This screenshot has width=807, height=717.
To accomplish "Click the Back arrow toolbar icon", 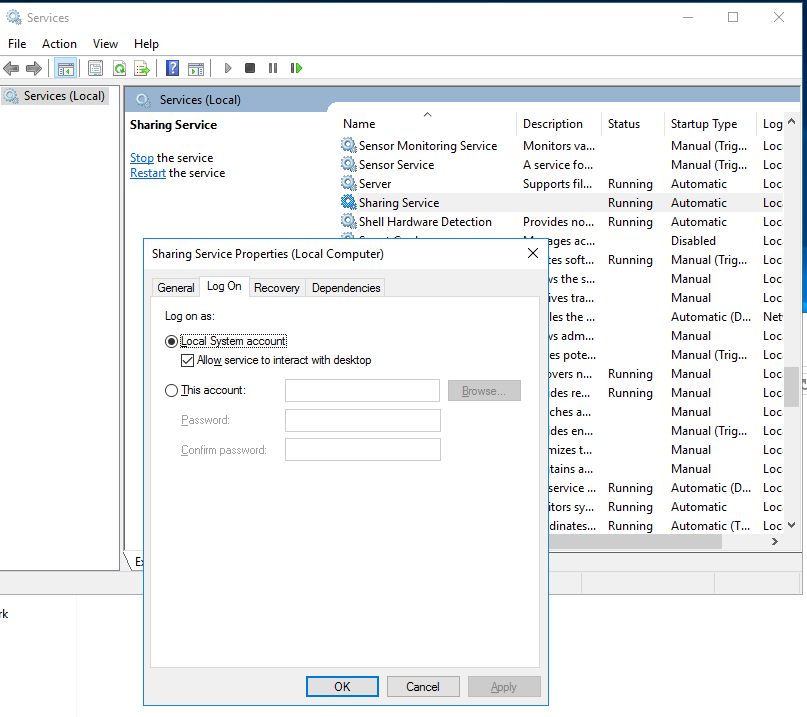I will [x=11, y=68].
